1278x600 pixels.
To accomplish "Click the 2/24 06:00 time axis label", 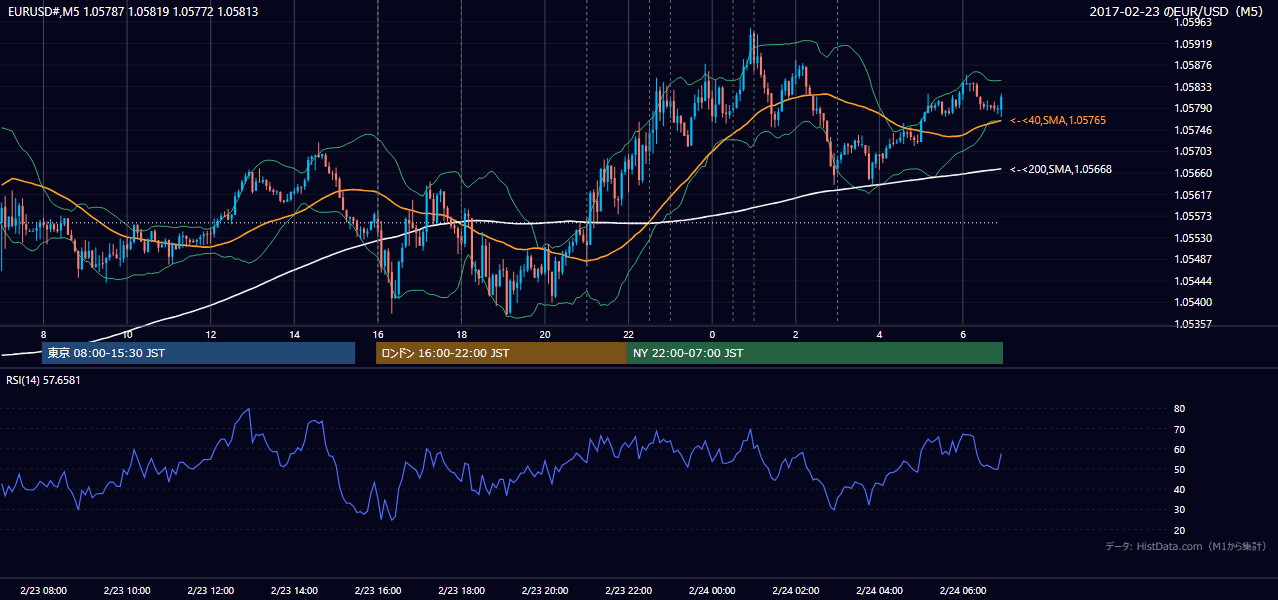I will tap(962, 591).
